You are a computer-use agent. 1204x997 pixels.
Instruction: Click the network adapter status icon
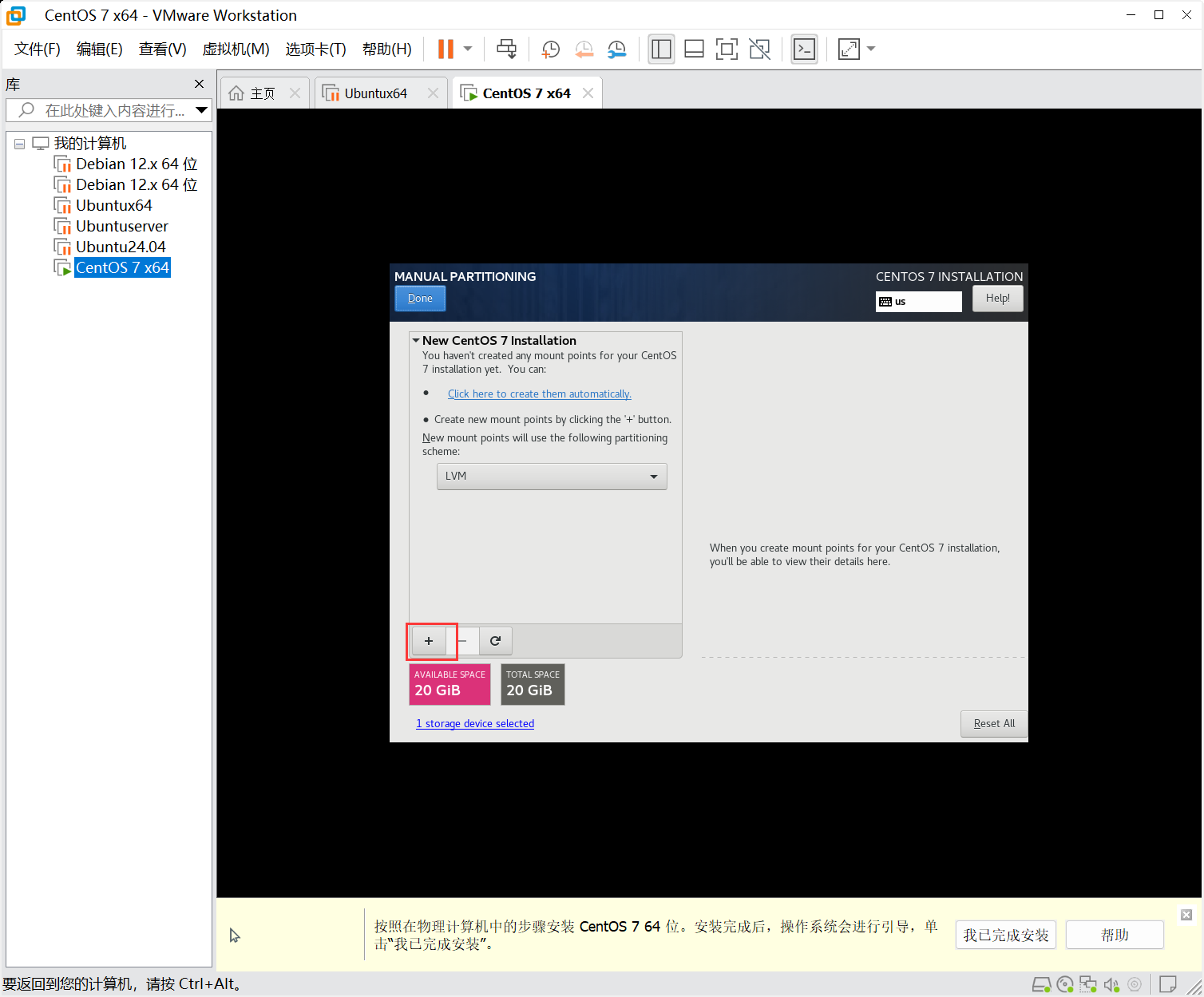(1088, 984)
